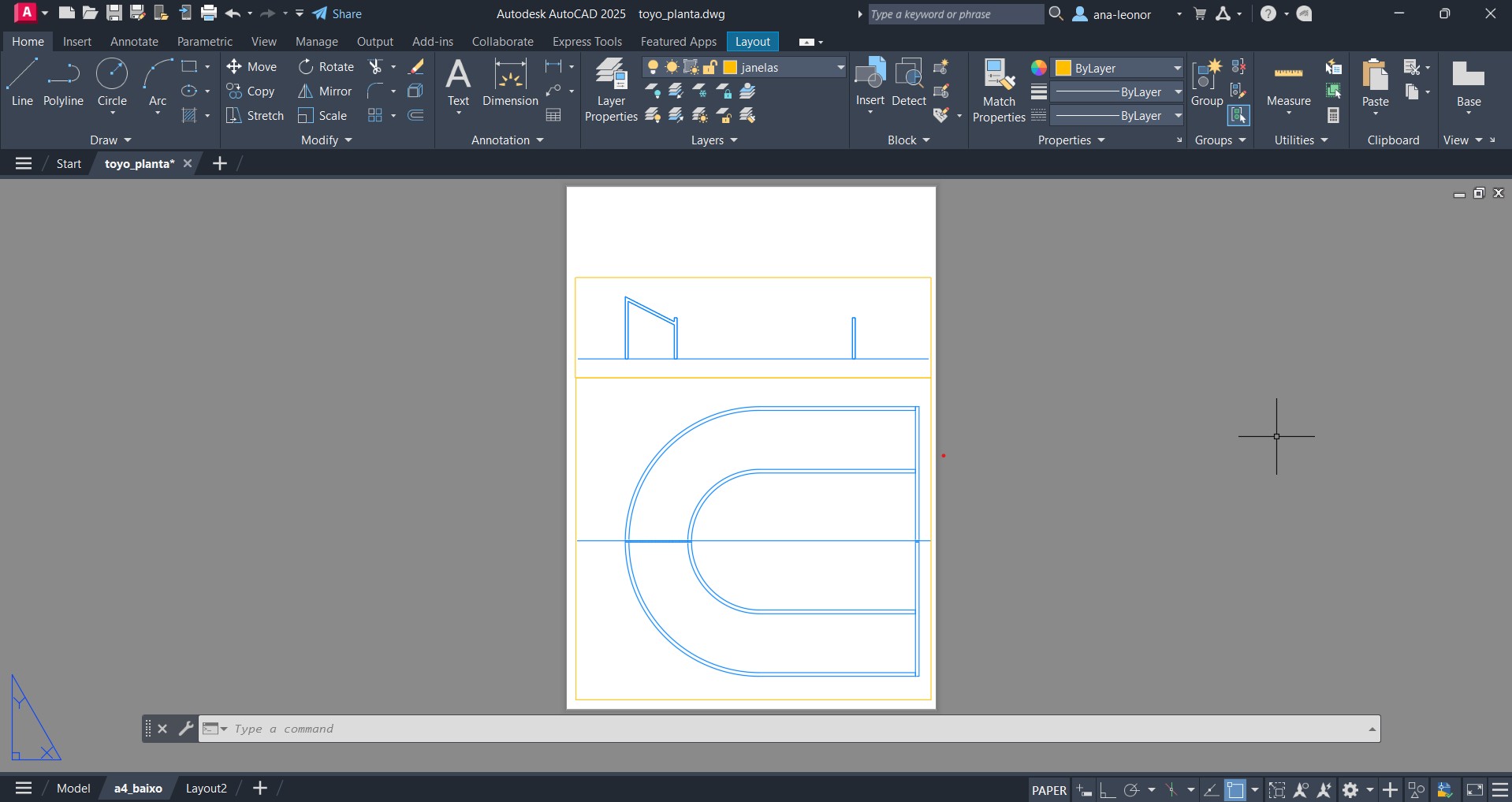Open the Annotate ribbon tab

(x=134, y=42)
